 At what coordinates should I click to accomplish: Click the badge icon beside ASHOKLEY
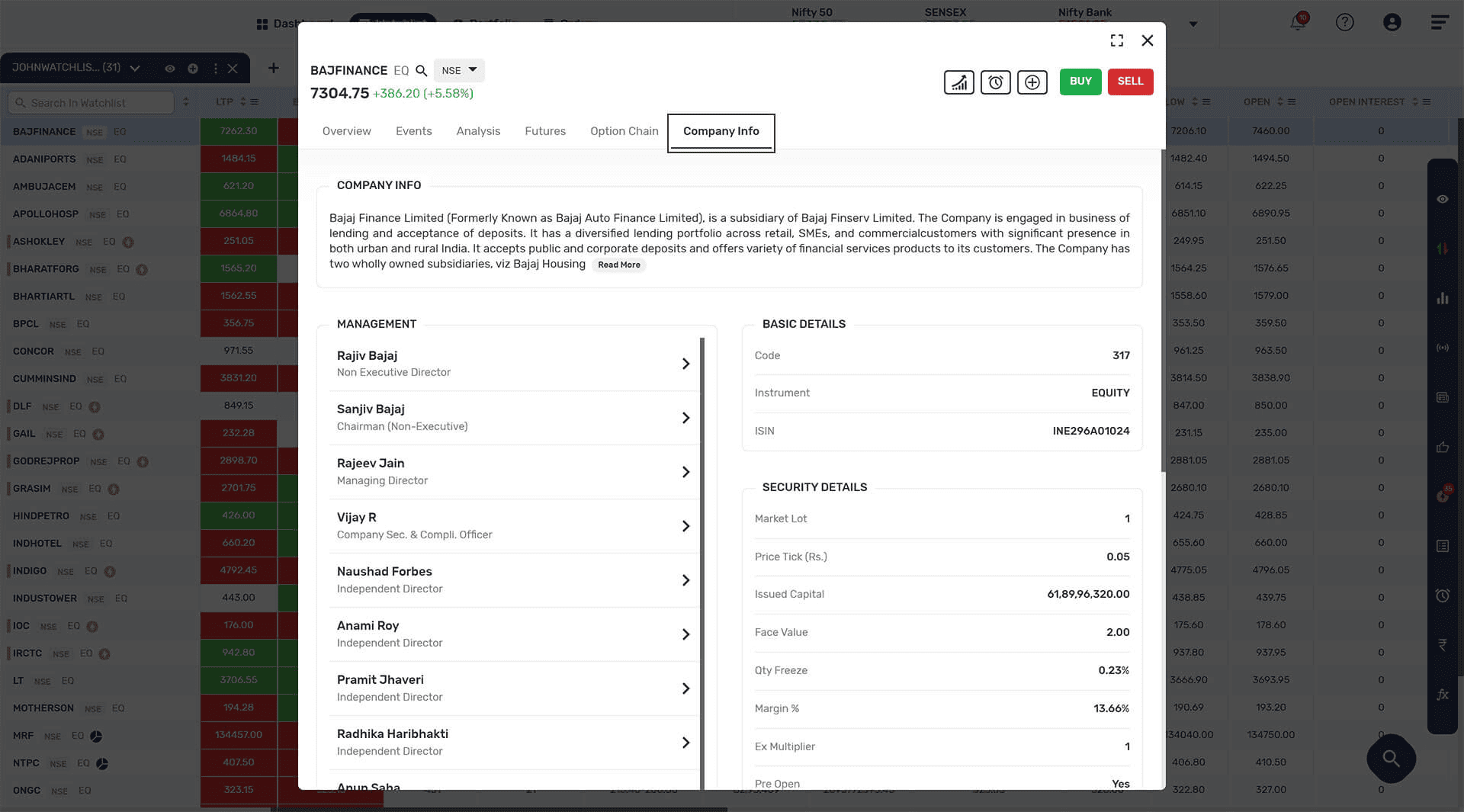tap(128, 242)
